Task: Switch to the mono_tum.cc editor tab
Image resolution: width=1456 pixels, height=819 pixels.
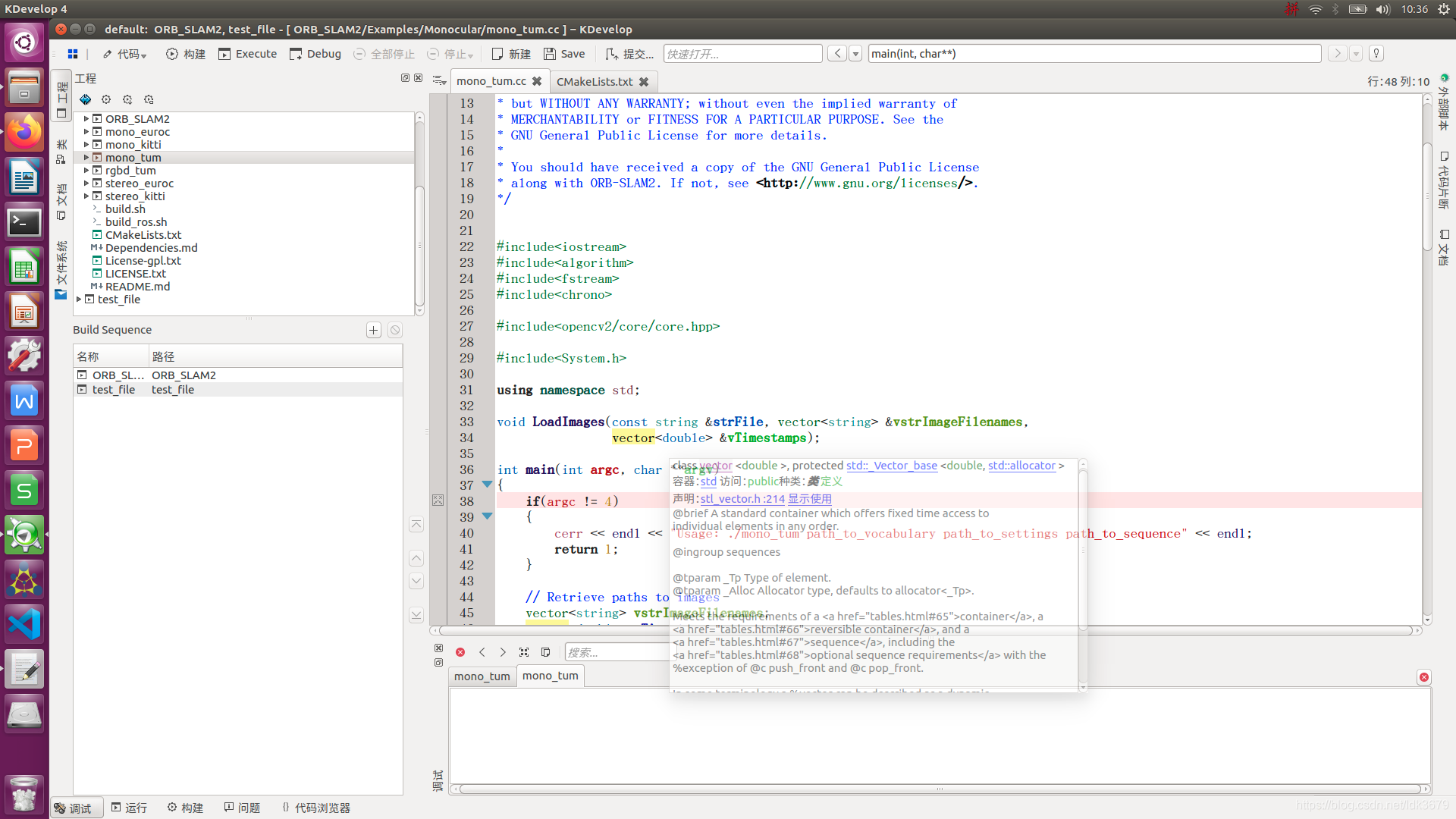Action: (491, 81)
